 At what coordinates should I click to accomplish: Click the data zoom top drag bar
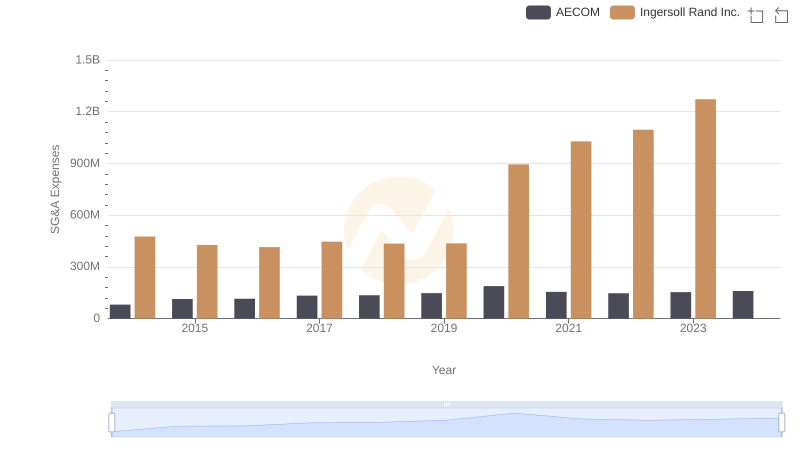pyautogui.click(x=446, y=404)
